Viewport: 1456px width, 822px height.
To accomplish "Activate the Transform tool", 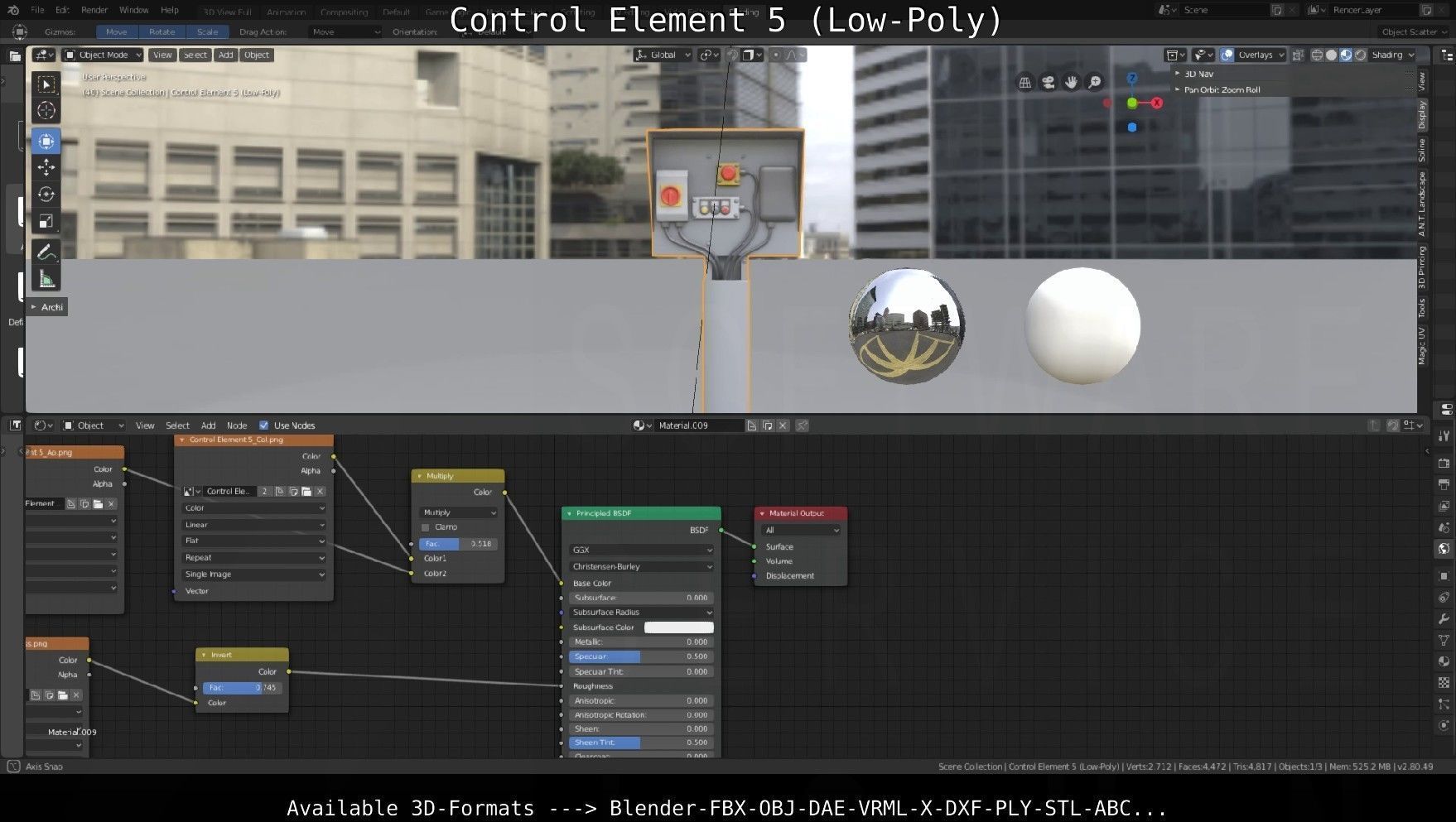I will 46,142.
